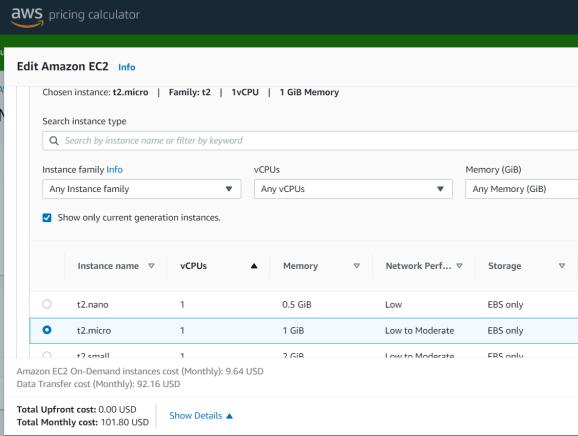Open Info link beside Edit Amazon EC2
Viewport: 578px width, 436px height.
coord(126,67)
